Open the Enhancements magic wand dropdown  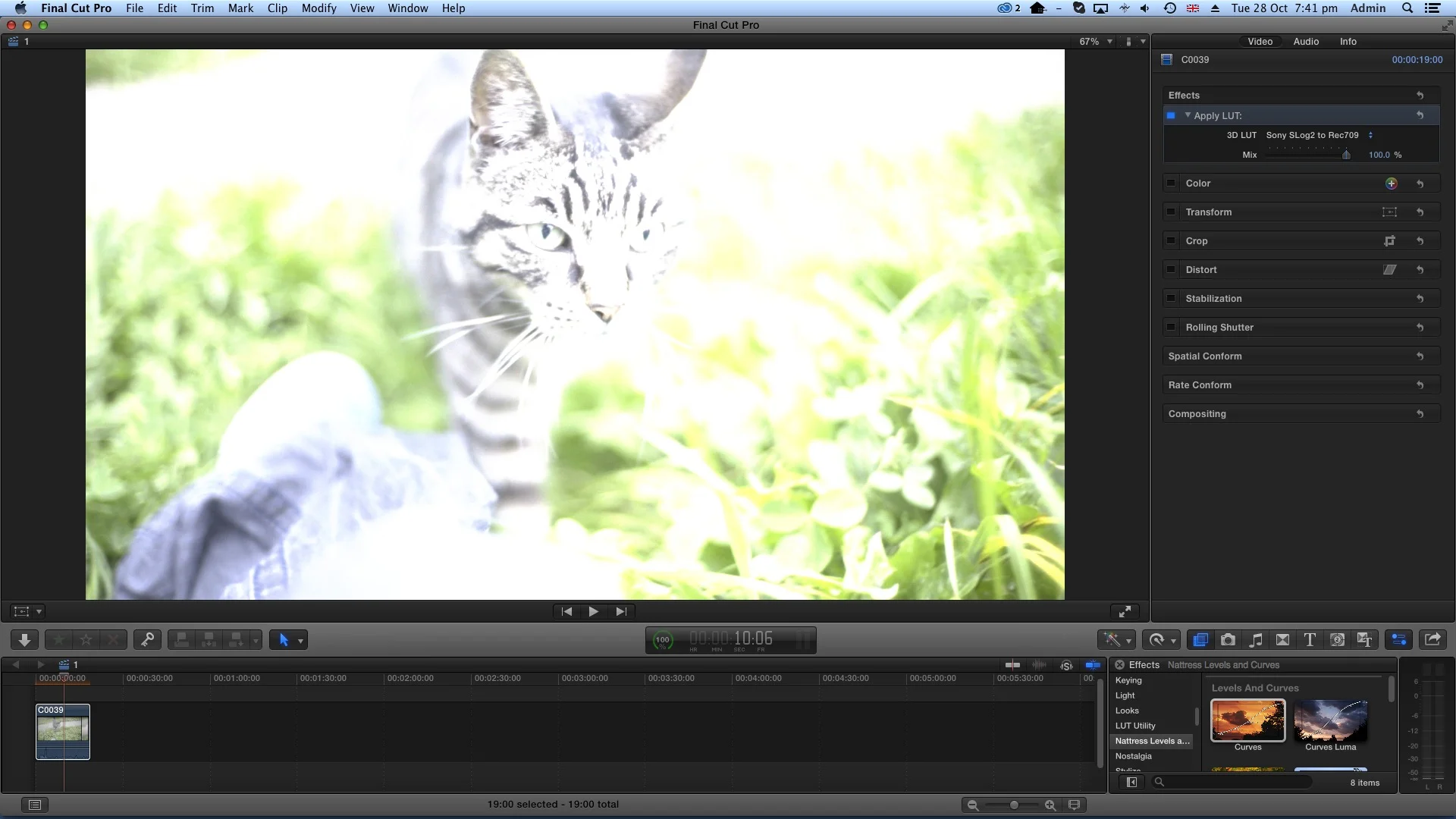point(1116,640)
